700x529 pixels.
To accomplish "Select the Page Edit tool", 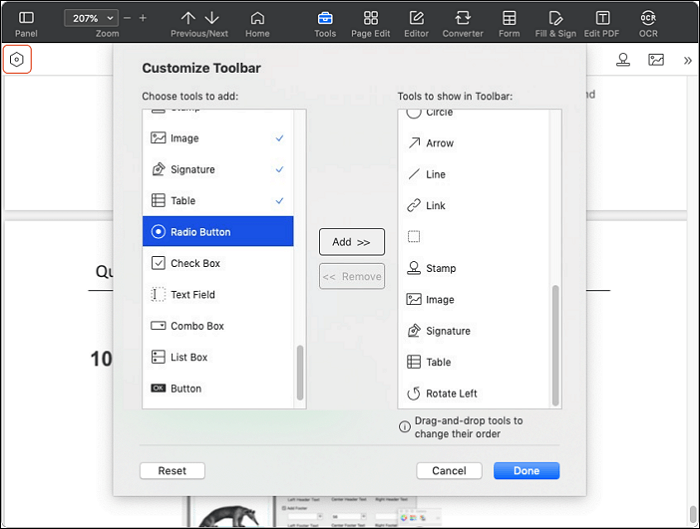I will click(x=371, y=22).
